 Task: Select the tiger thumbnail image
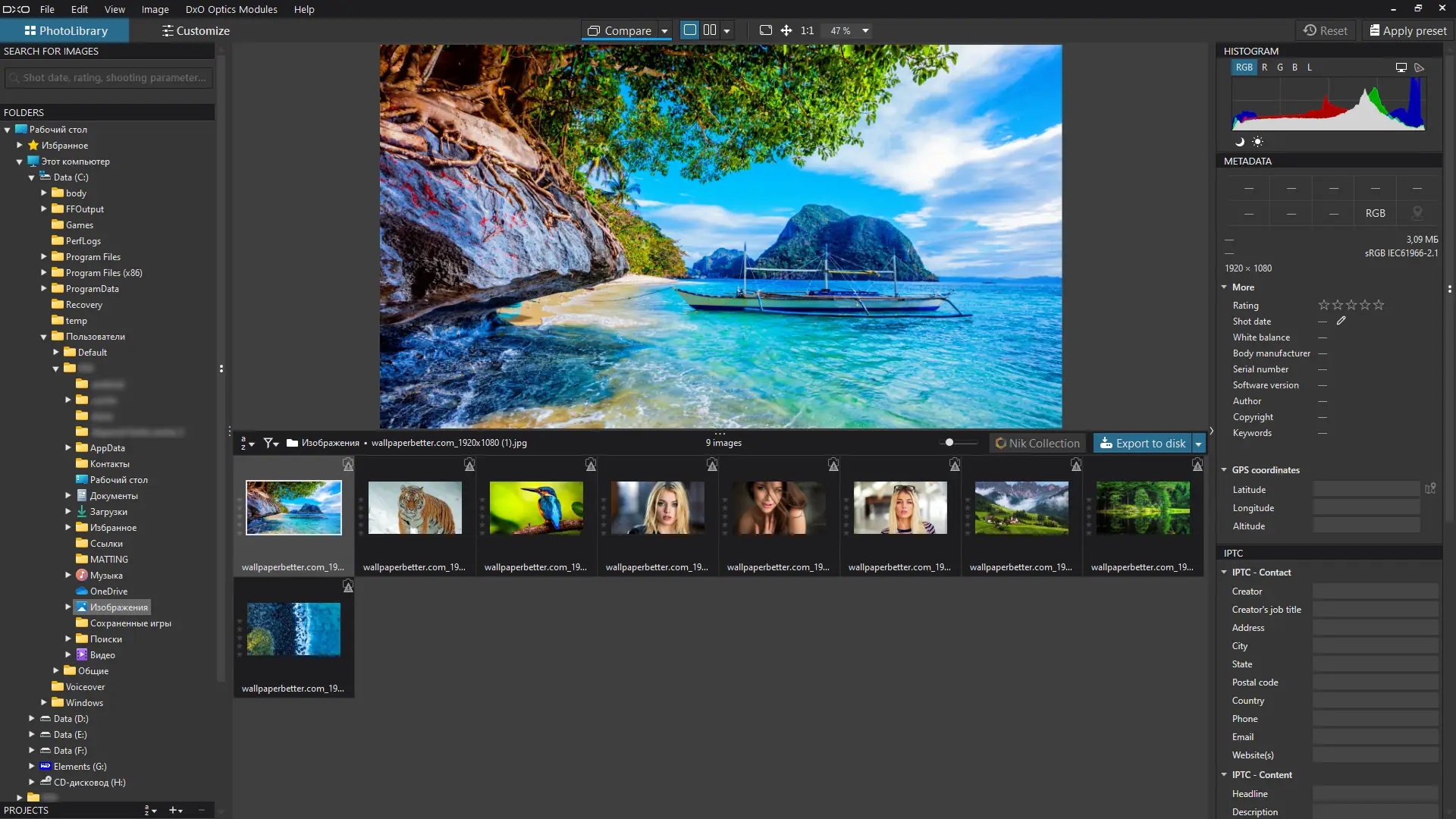tap(415, 507)
